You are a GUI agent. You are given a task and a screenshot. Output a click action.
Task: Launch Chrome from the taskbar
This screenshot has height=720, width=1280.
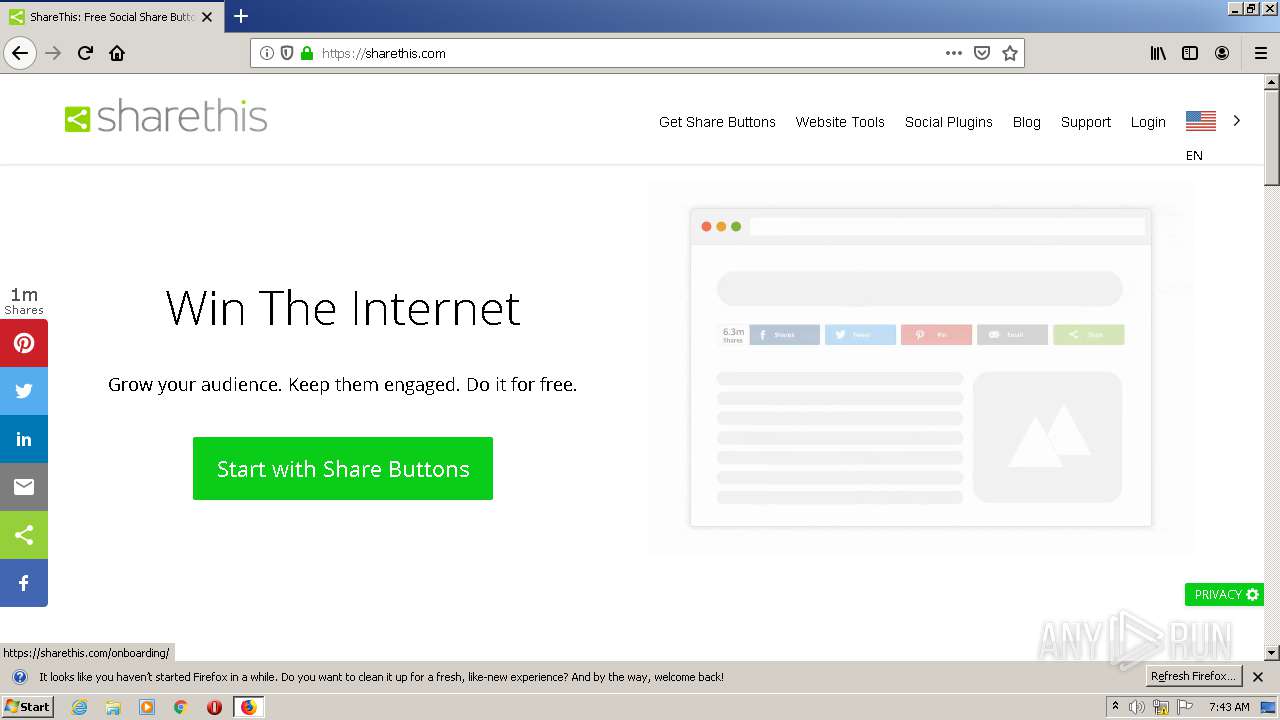(x=181, y=707)
